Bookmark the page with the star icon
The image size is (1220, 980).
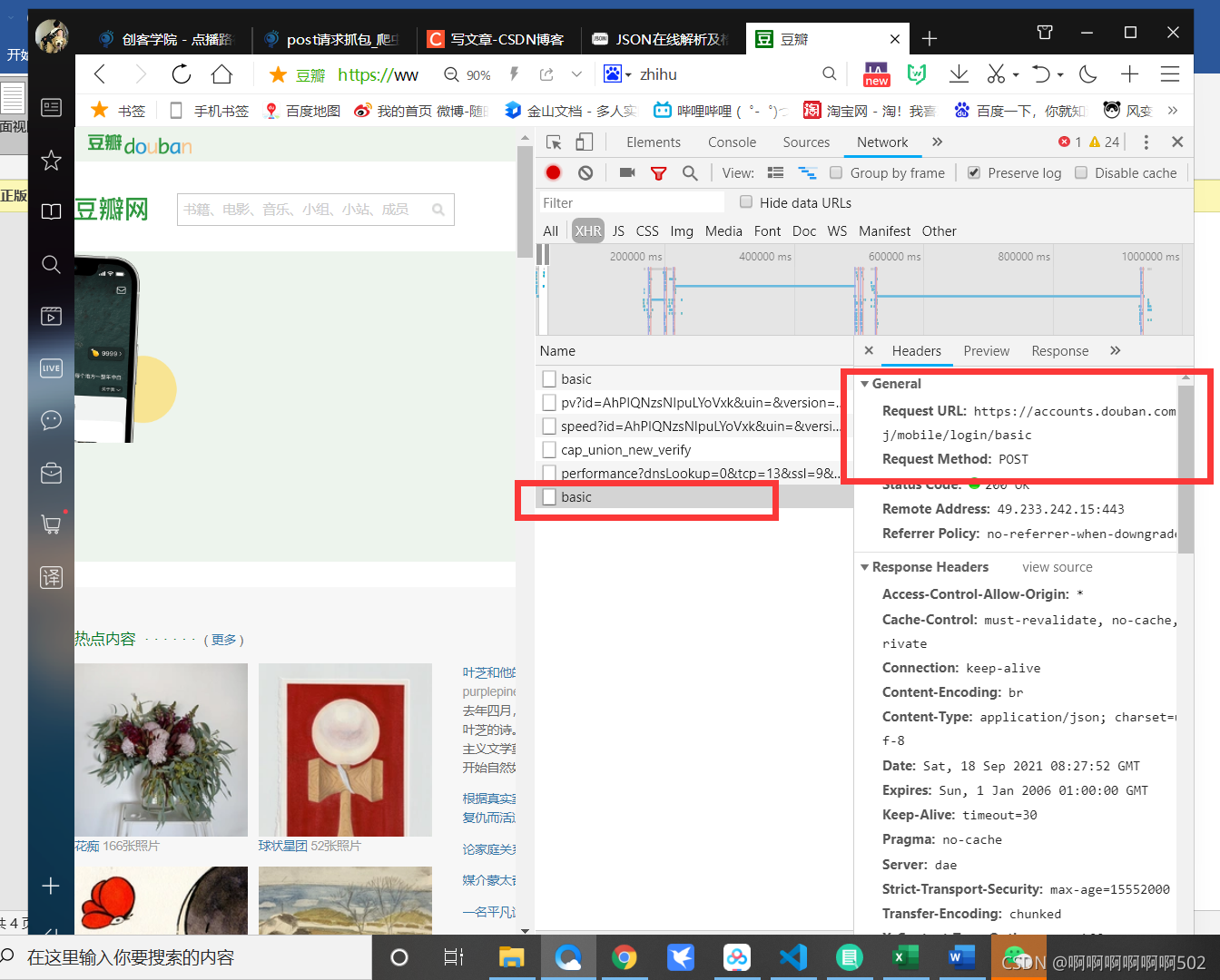[x=278, y=74]
